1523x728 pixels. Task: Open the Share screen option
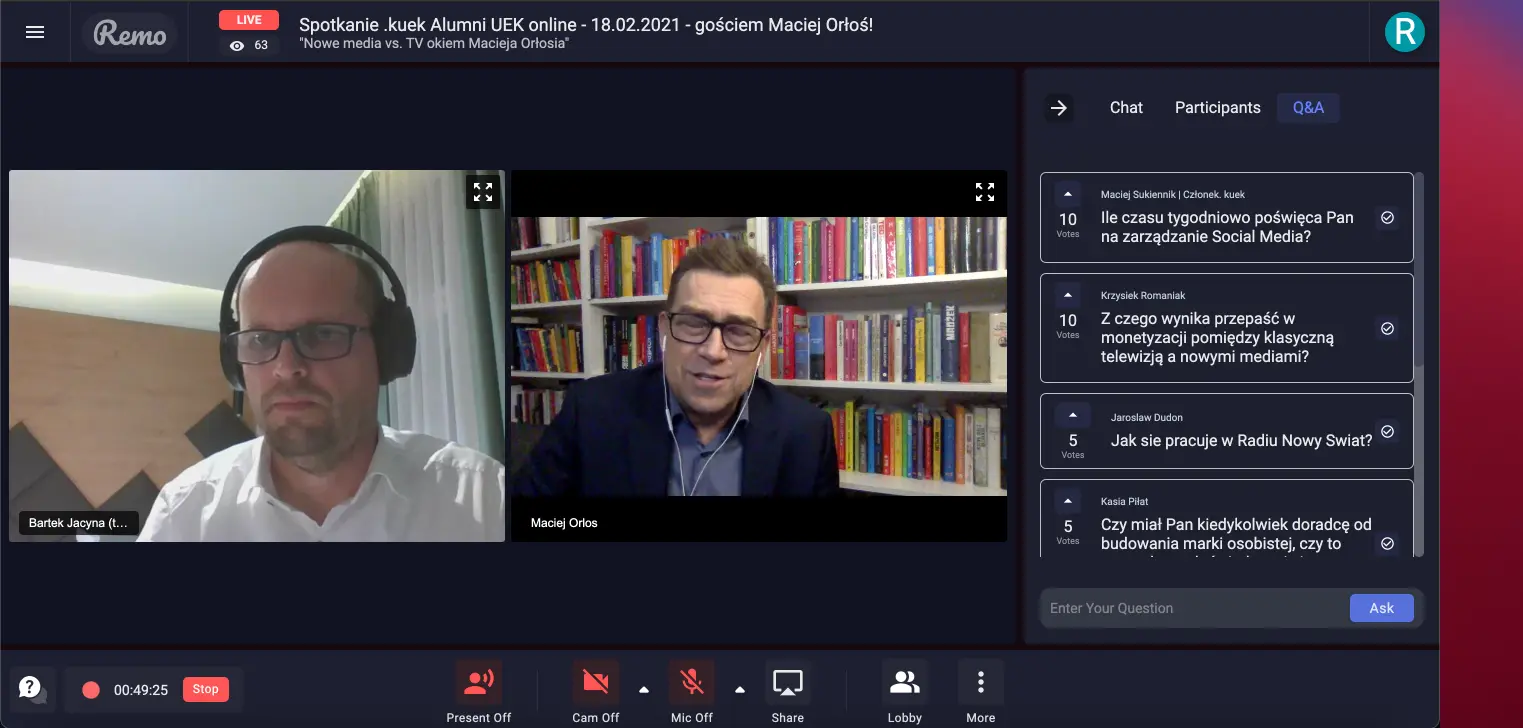coord(788,692)
